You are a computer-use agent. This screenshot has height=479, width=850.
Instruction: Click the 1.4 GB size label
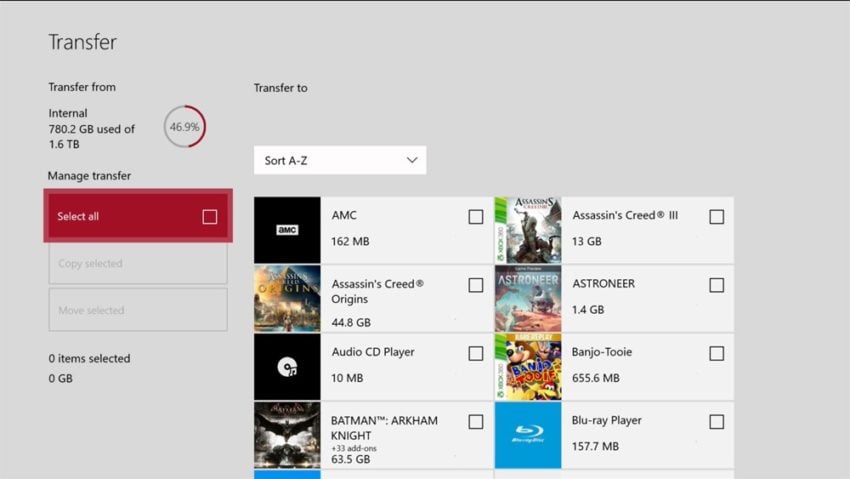588,309
